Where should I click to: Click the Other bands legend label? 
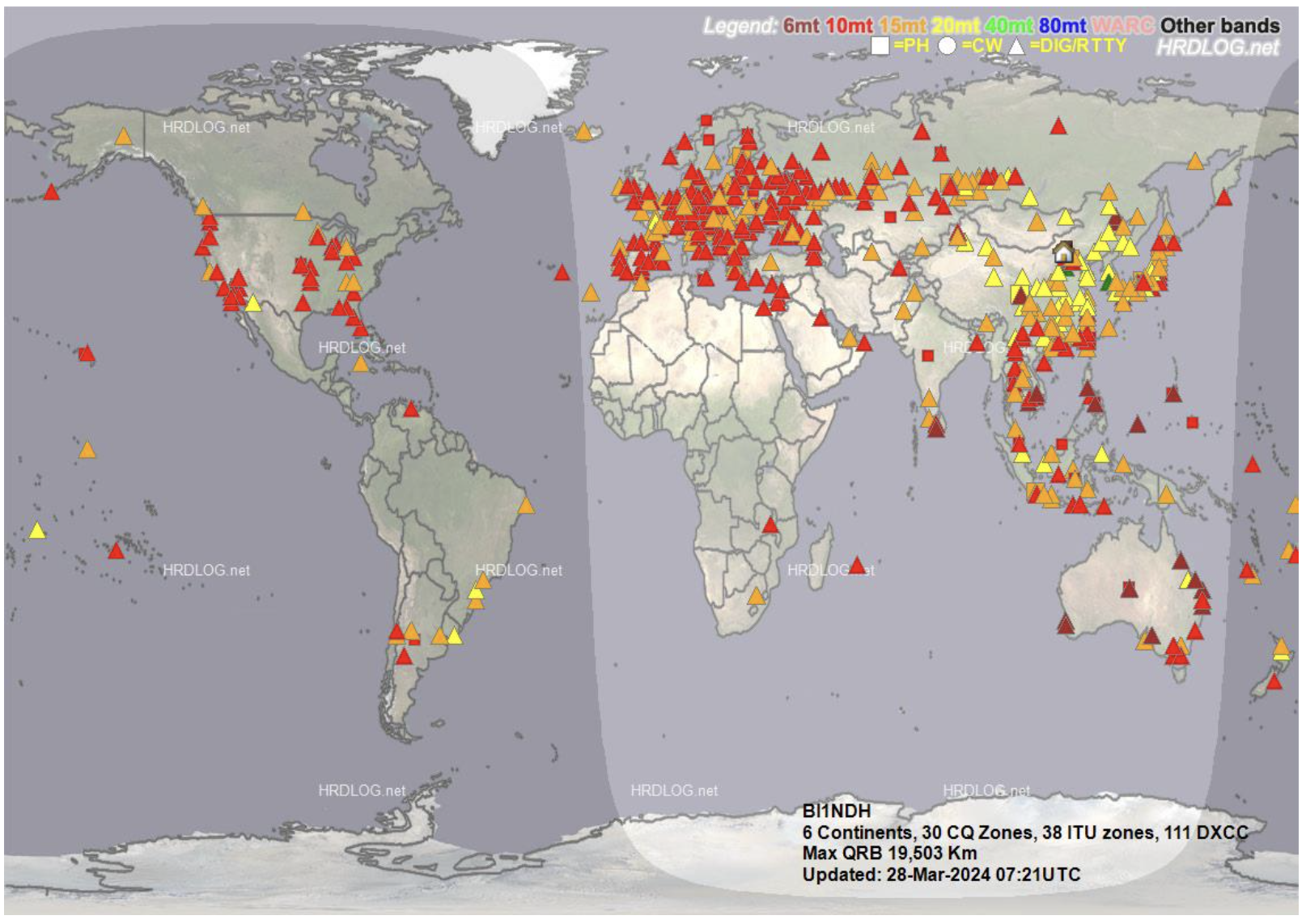(1220, 26)
